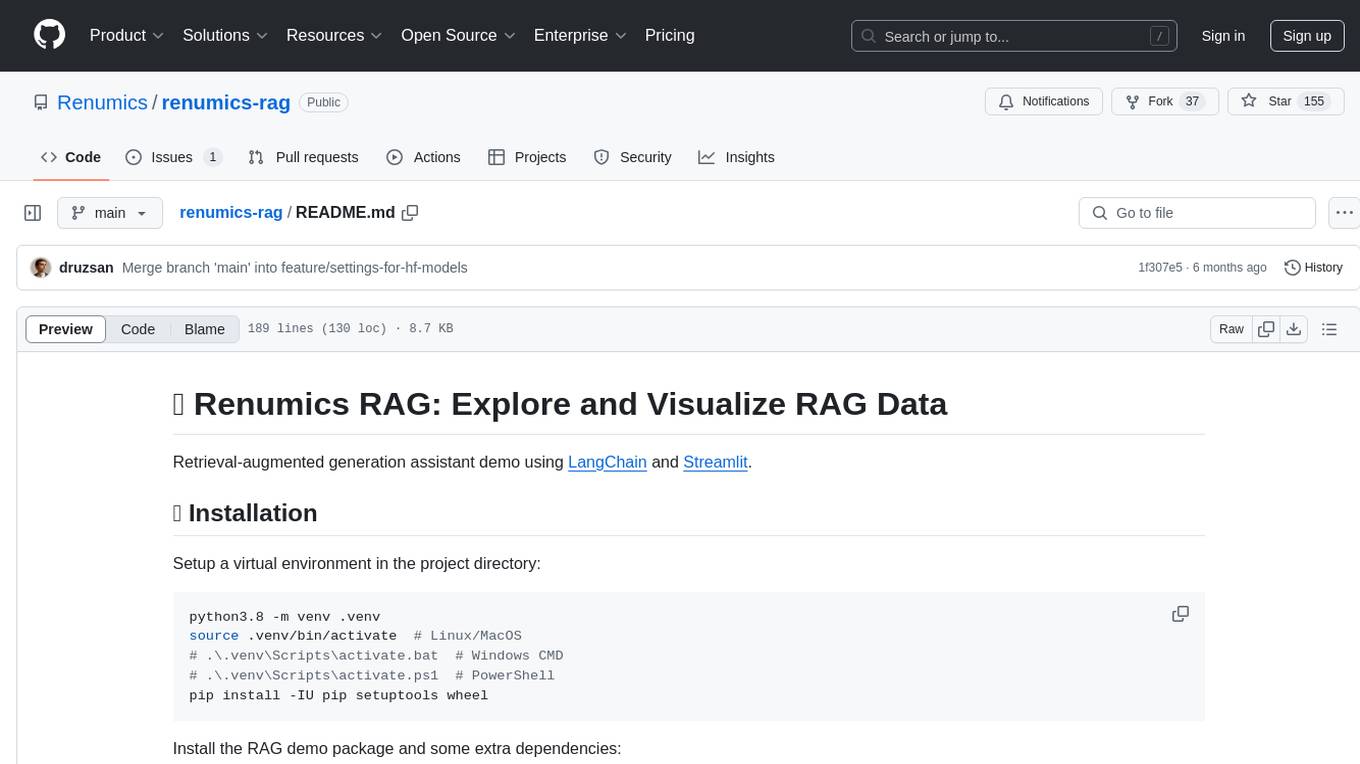The image size is (1360, 764).
Task: Open the Product menu
Action: (127, 35)
